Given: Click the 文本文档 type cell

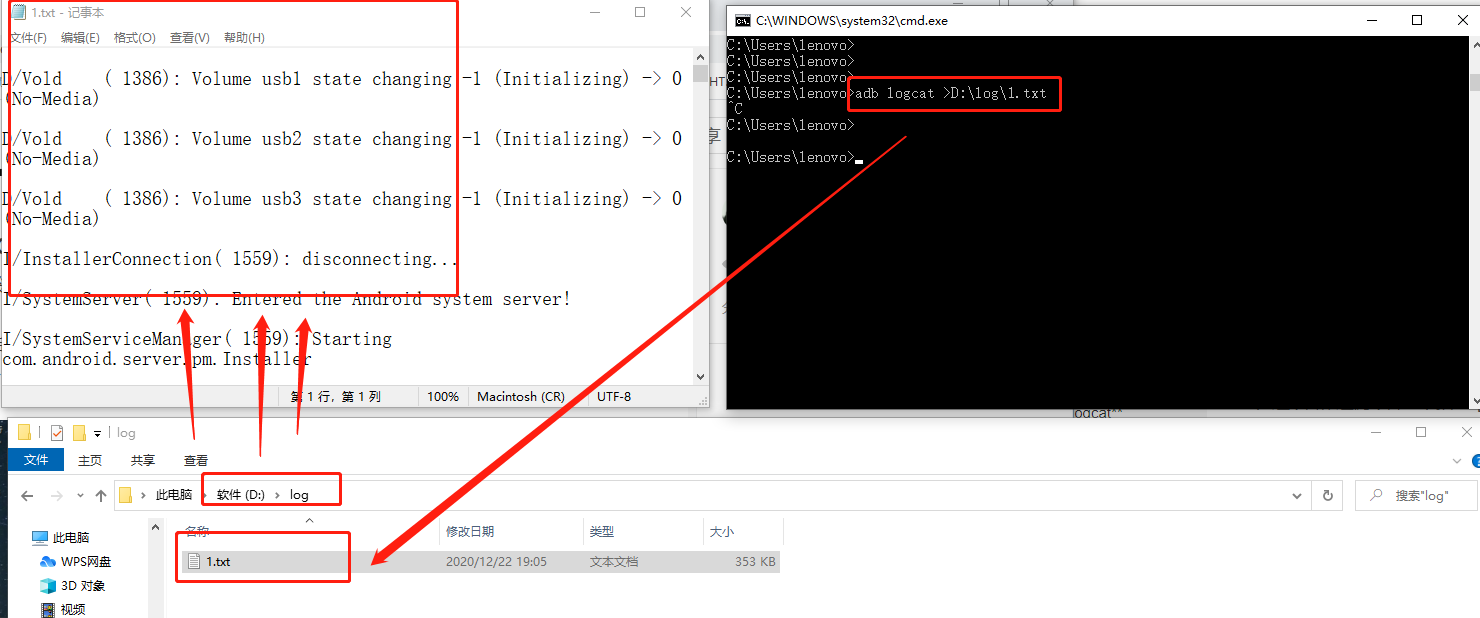Looking at the screenshot, I should [x=614, y=562].
